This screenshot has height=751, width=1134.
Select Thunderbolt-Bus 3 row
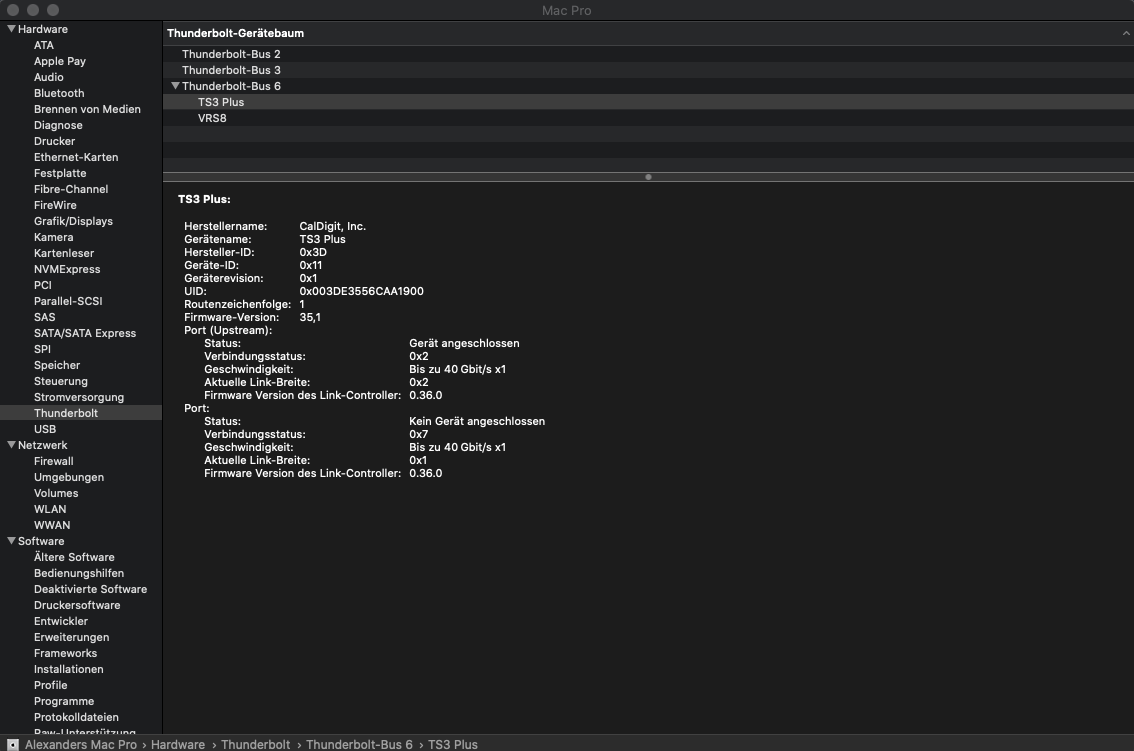648,70
